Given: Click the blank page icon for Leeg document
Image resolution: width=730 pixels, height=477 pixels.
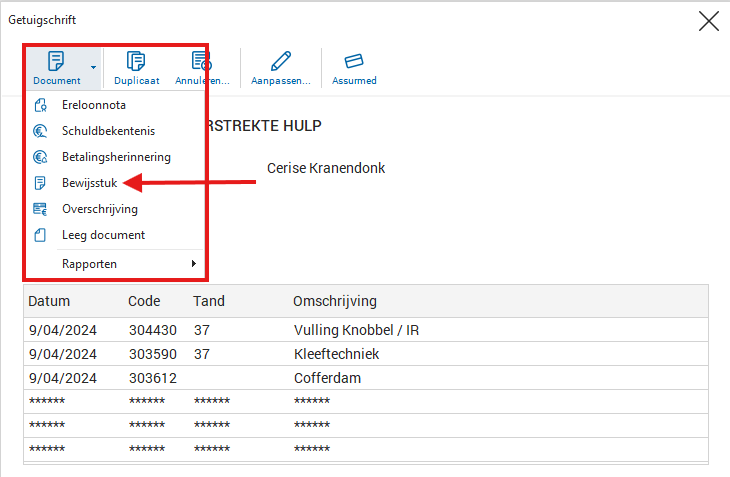Looking at the screenshot, I should [x=40, y=235].
